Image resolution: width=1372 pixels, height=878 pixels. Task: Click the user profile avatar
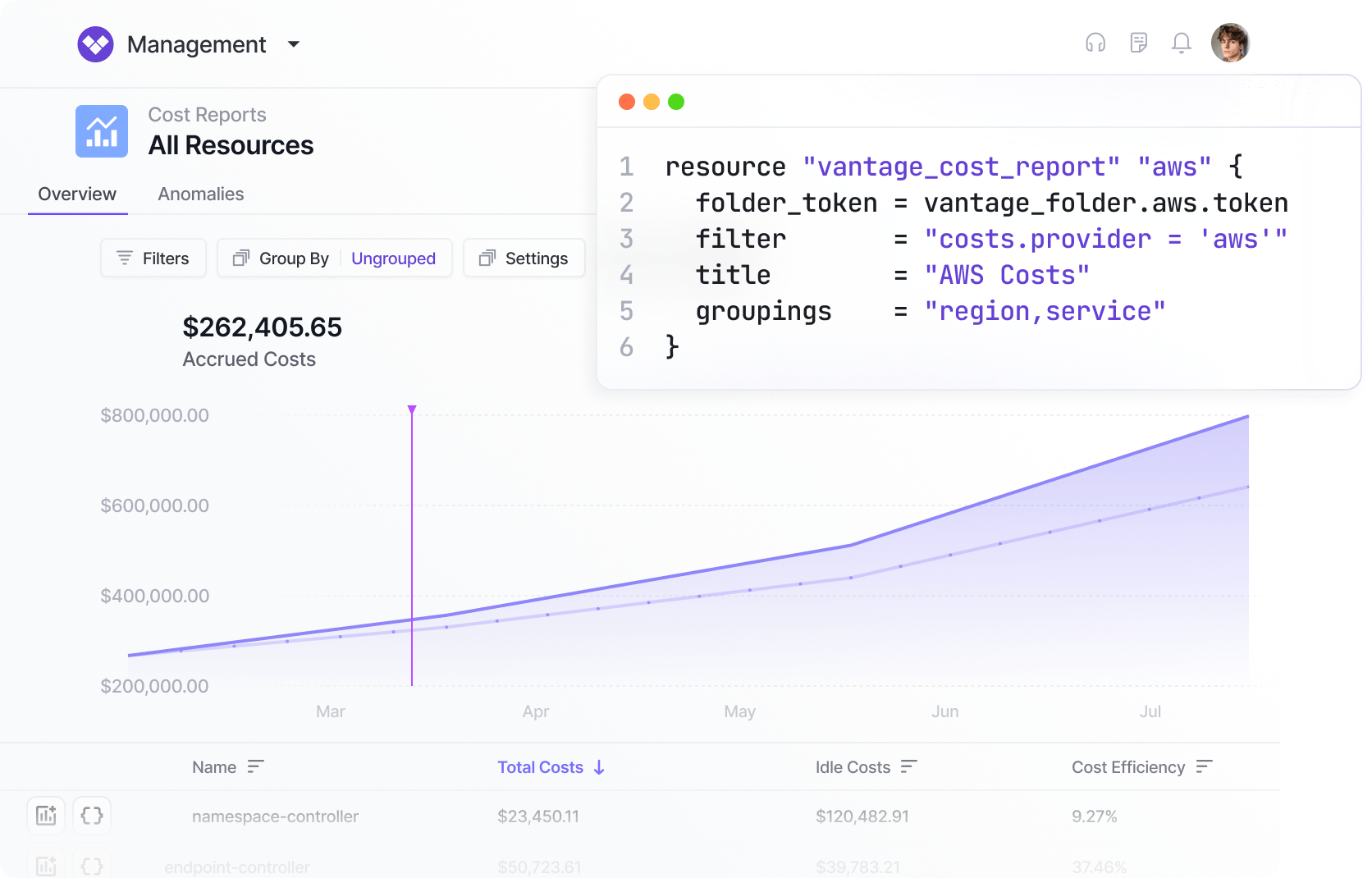[x=1229, y=43]
